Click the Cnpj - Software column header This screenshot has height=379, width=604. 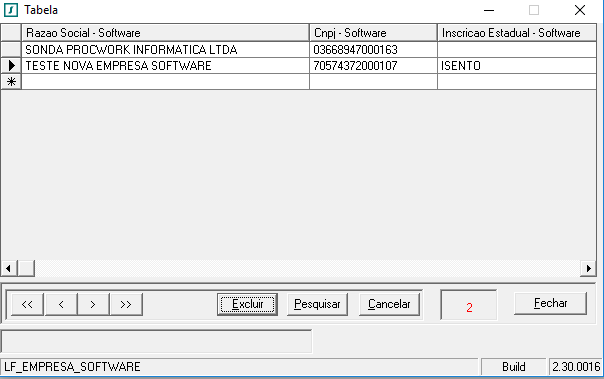coord(373,33)
